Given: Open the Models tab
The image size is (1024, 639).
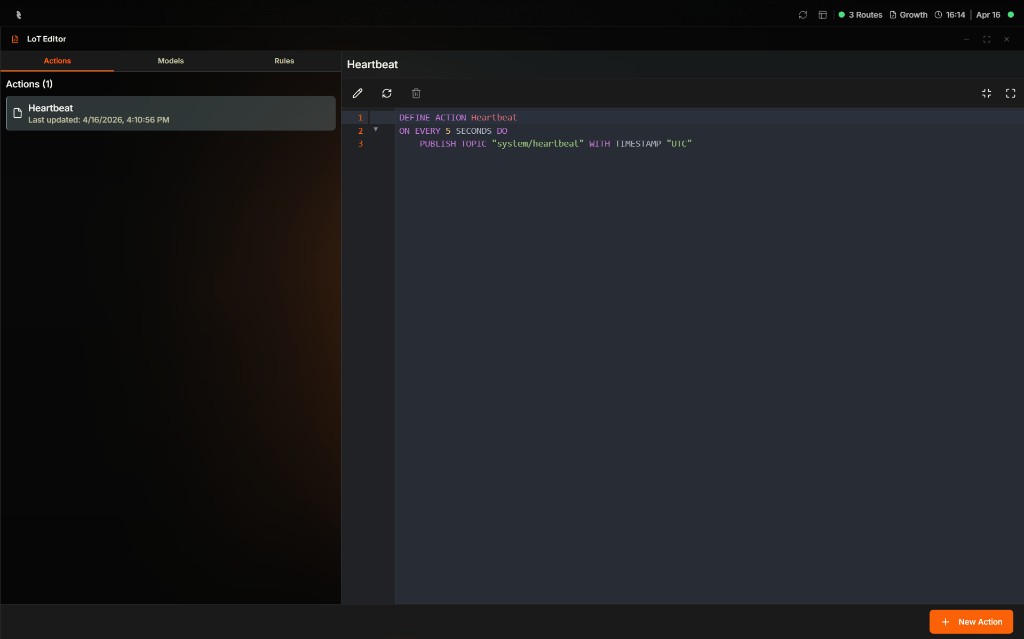Looking at the screenshot, I should click(x=170, y=61).
